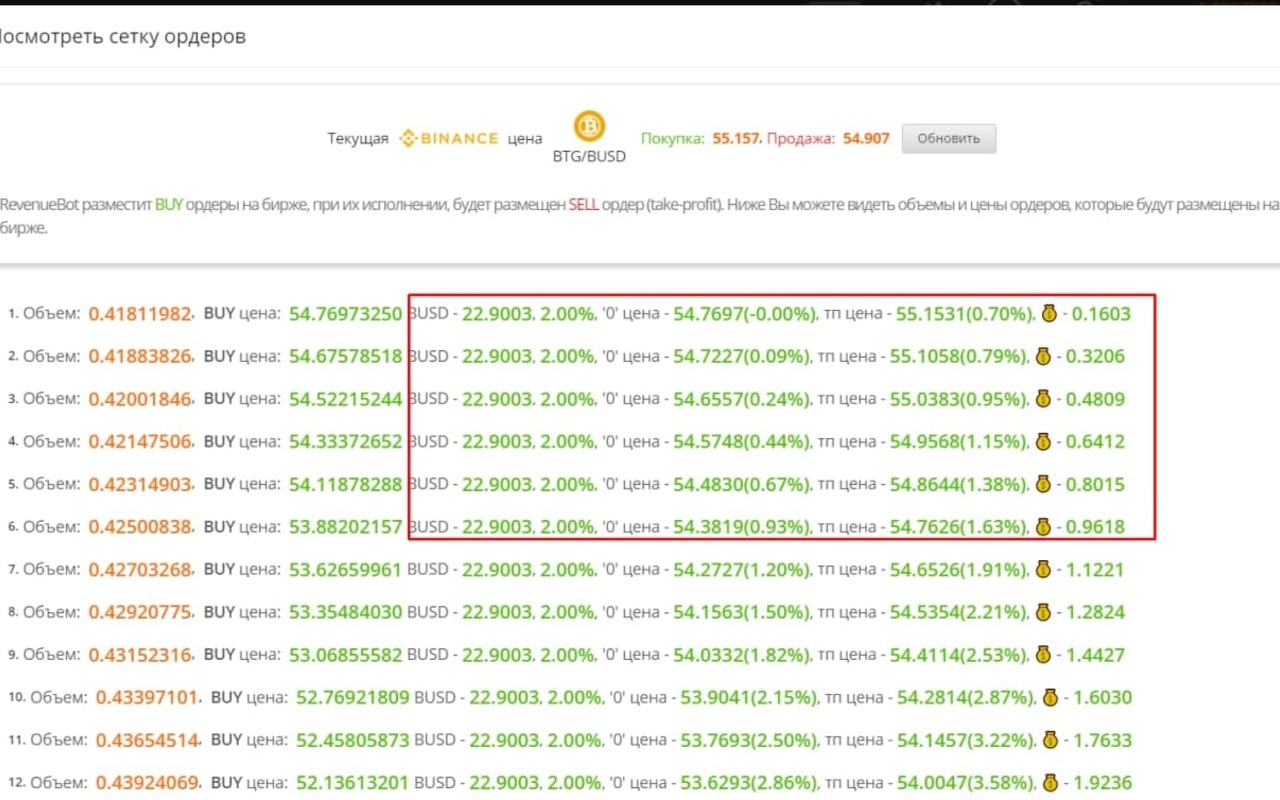Viewport: 1280px width, 800px height.
Task: Click volume 0.41883826 in row 2
Action: pos(140,356)
